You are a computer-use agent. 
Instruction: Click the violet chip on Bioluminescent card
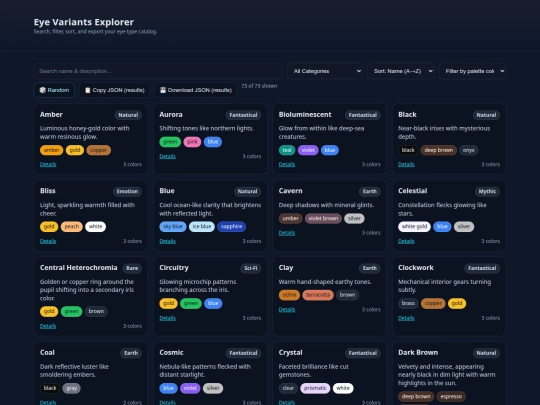[308, 150]
